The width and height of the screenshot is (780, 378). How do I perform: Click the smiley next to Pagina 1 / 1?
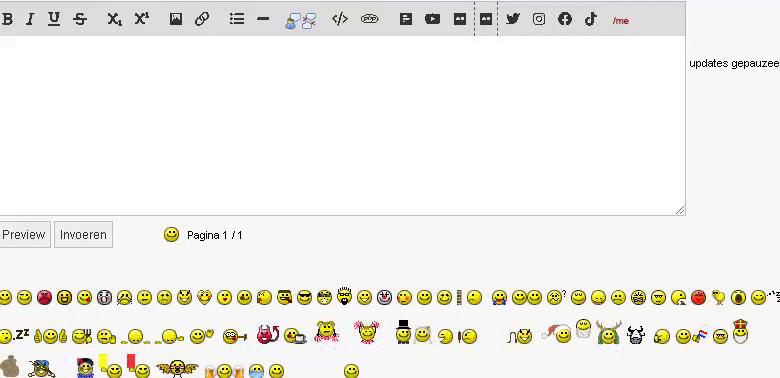[x=171, y=235]
